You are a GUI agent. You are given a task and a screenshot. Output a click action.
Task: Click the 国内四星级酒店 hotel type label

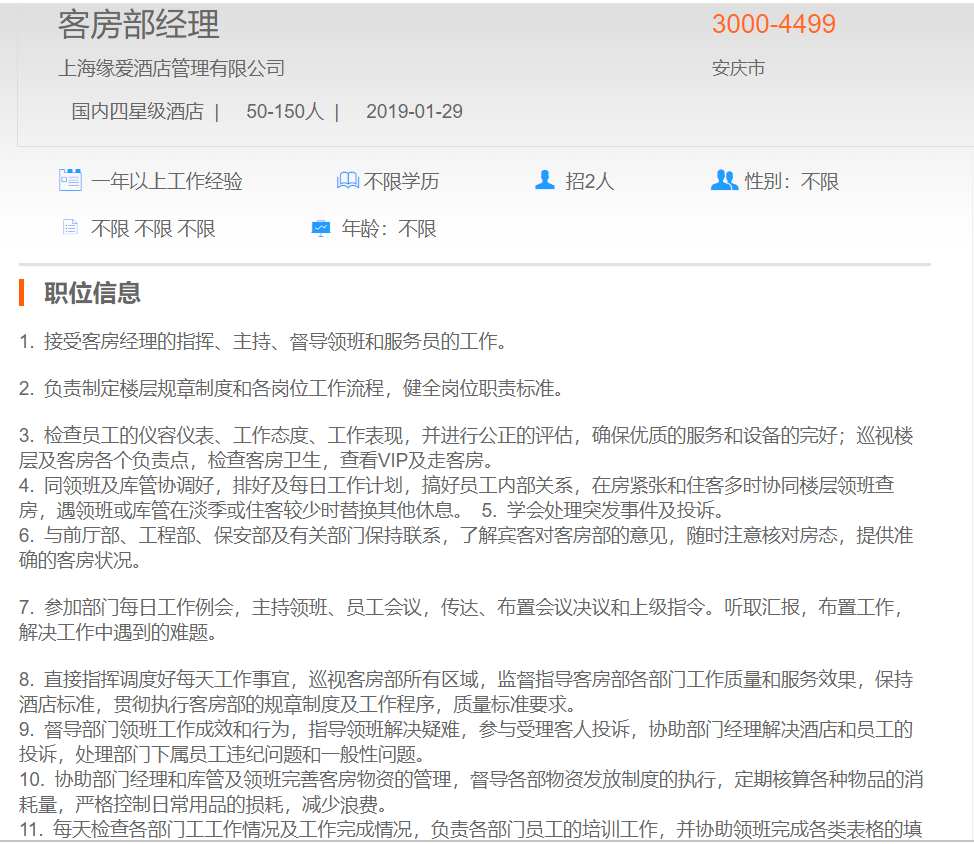click(x=137, y=111)
